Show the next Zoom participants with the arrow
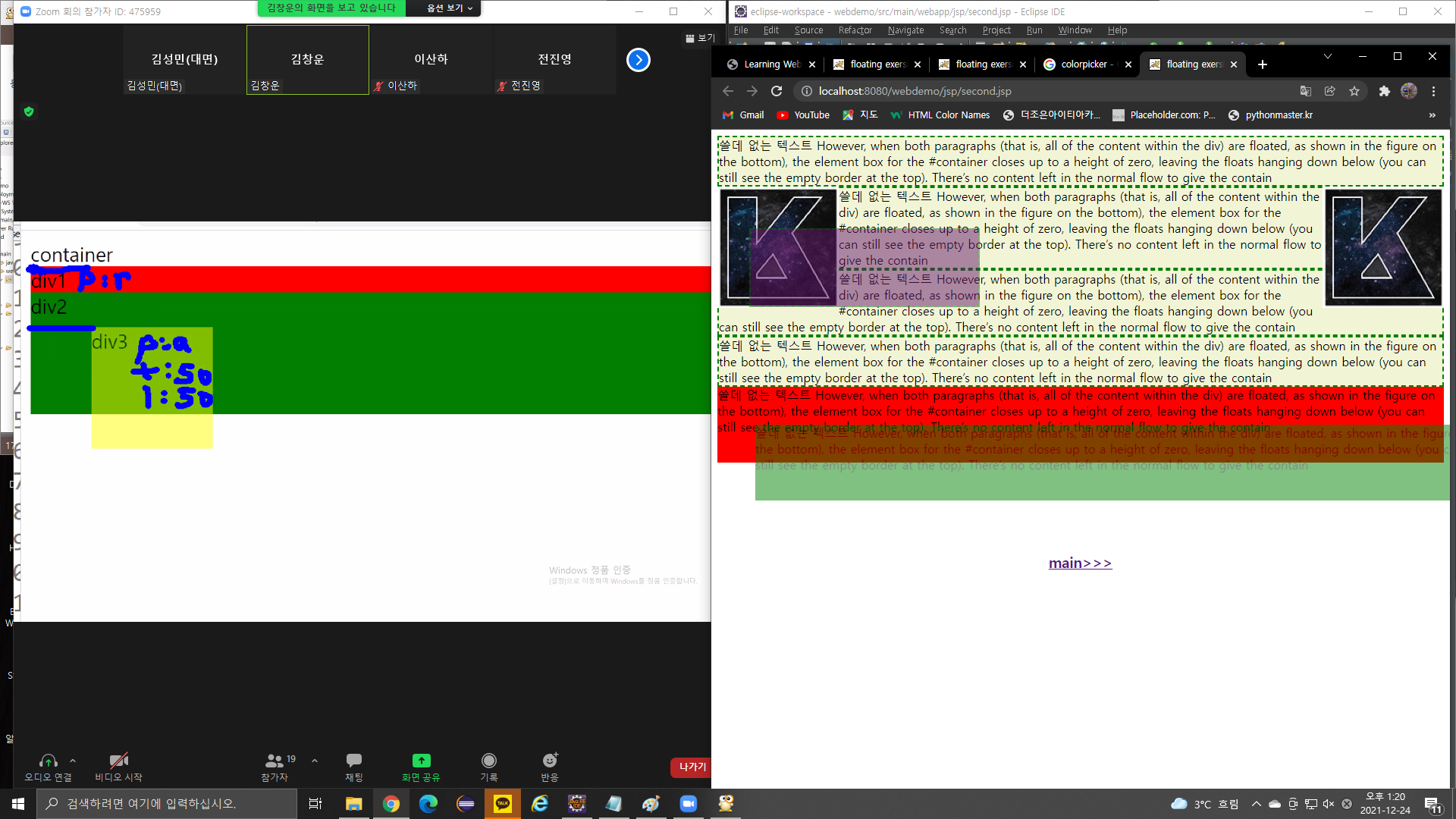 pos(639,60)
